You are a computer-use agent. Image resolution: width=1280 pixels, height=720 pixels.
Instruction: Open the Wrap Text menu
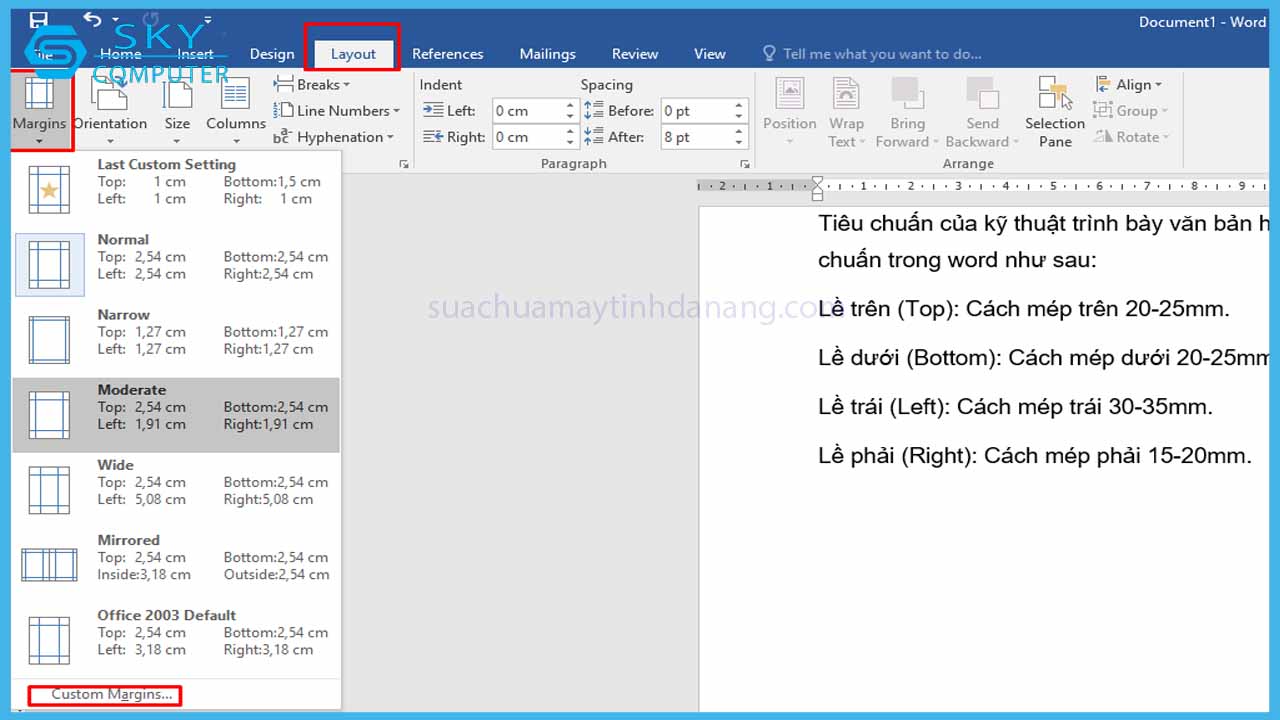point(846,111)
